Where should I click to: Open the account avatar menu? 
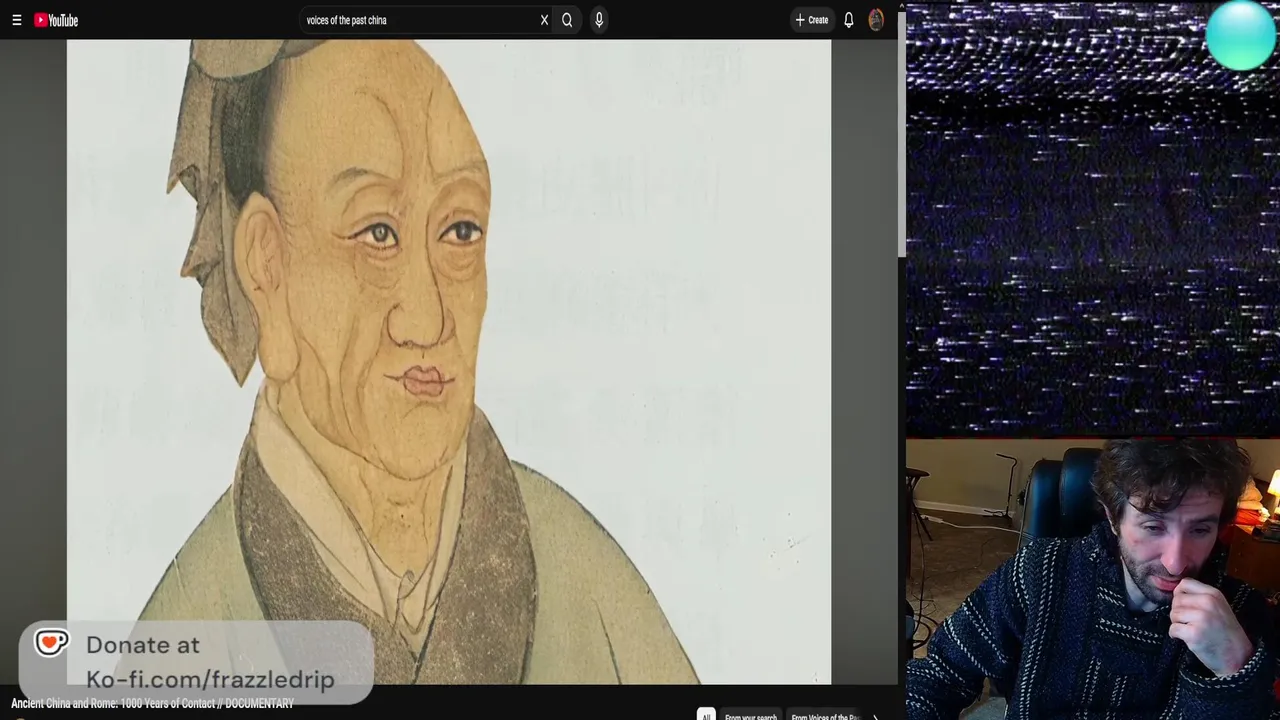(x=876, y=20)
